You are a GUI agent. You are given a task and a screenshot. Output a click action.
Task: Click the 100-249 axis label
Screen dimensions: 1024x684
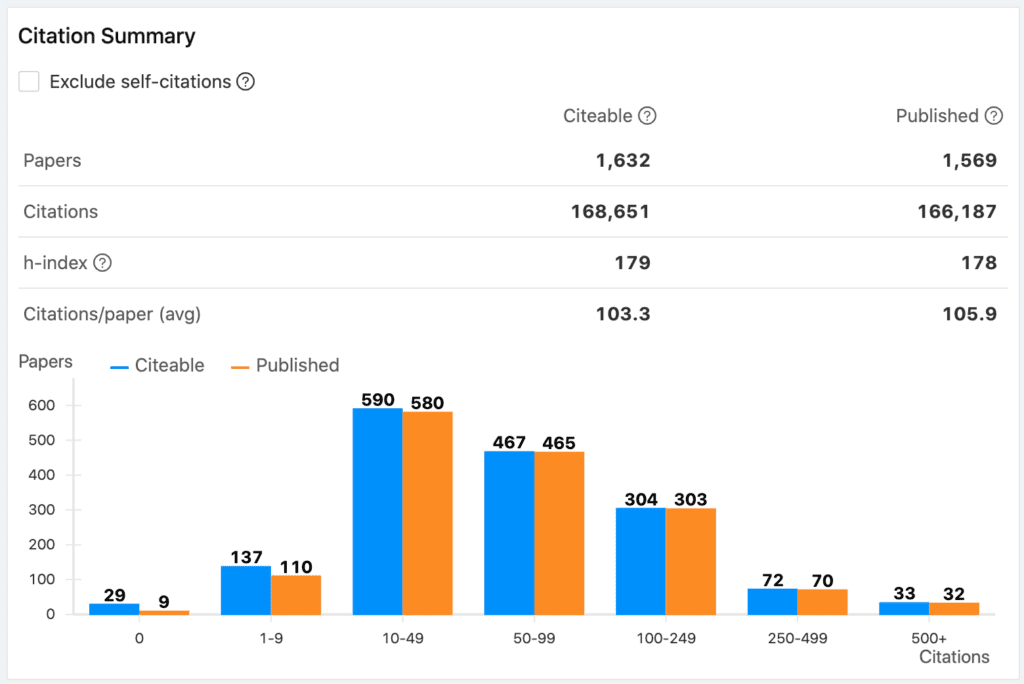pos(666,638)
